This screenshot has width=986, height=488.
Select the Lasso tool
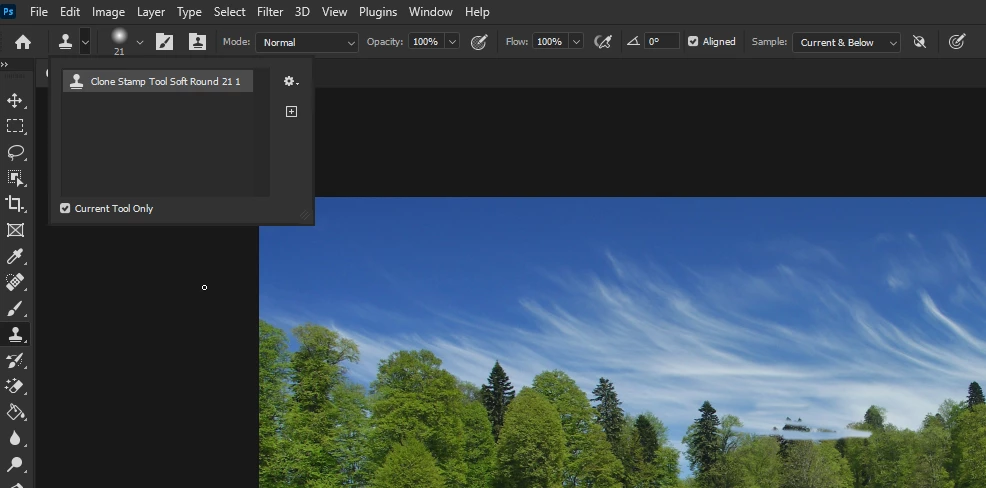point(15,152)
